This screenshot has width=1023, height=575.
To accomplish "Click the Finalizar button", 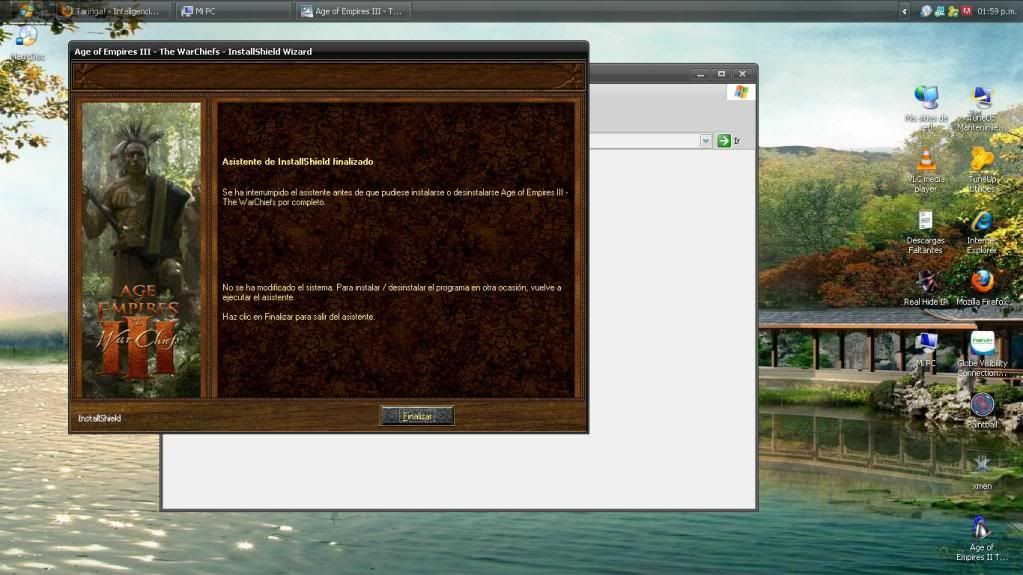I will [417, 416].
